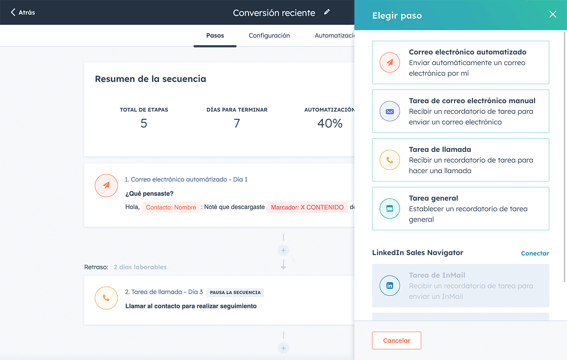Click the Elegir paso panel scrollbar

point(565,156)
